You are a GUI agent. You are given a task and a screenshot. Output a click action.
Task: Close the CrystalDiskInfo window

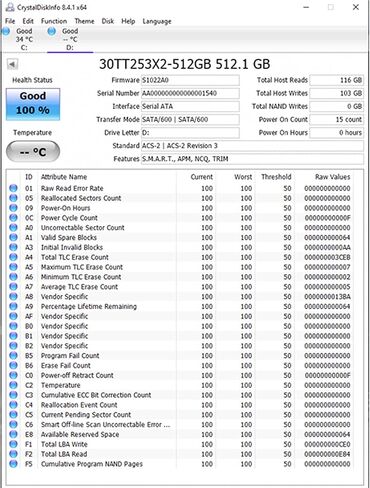coord(356,7)
